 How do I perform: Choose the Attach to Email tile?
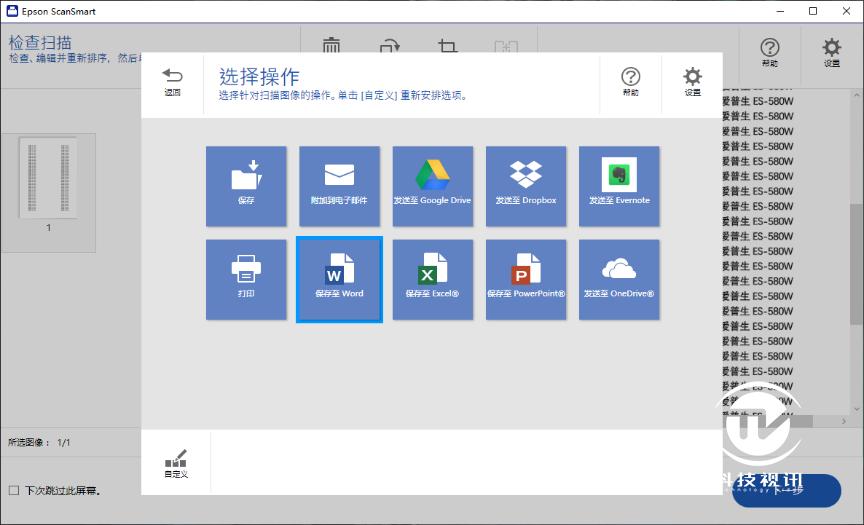(339, 186)
